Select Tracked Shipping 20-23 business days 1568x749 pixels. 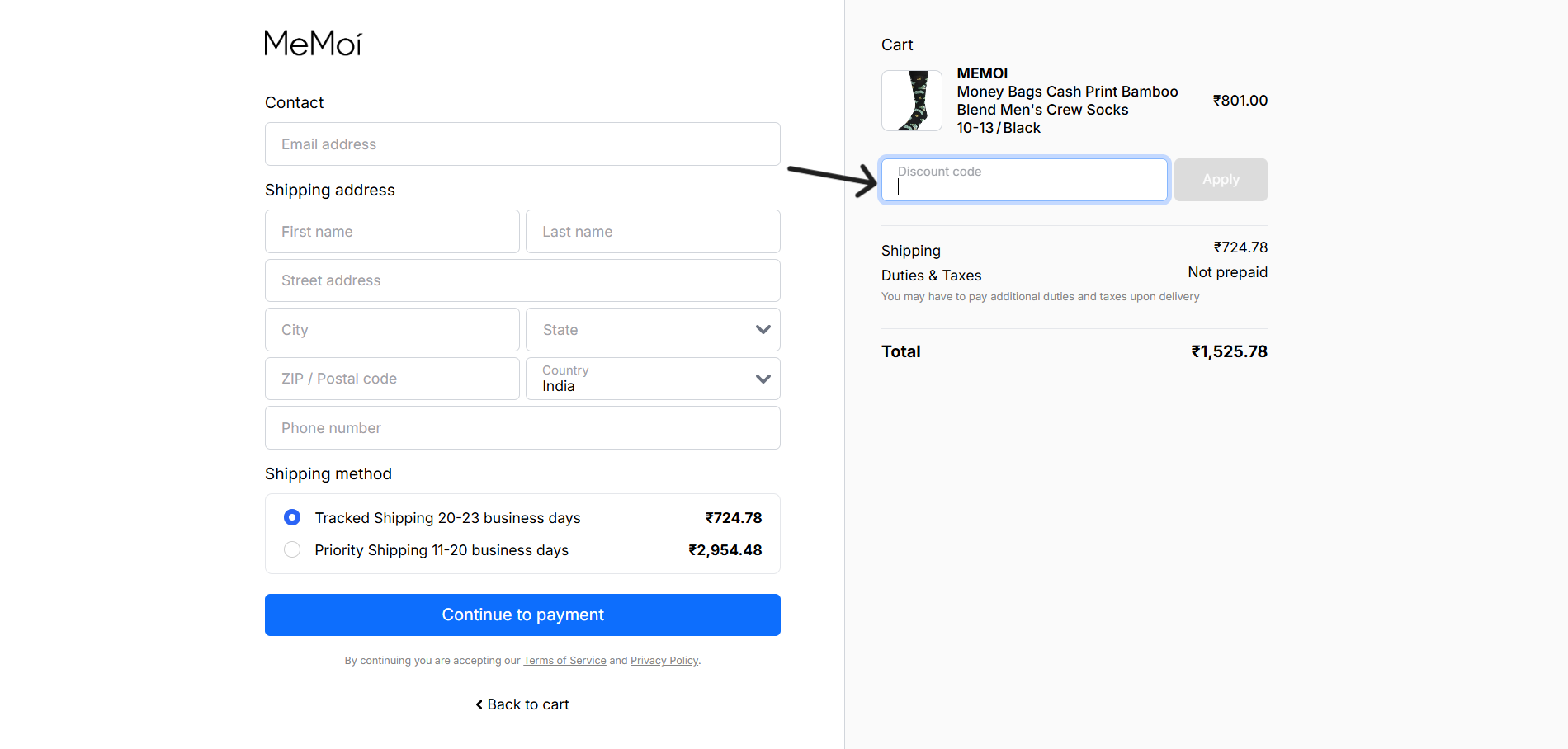[x=292, y=517]
